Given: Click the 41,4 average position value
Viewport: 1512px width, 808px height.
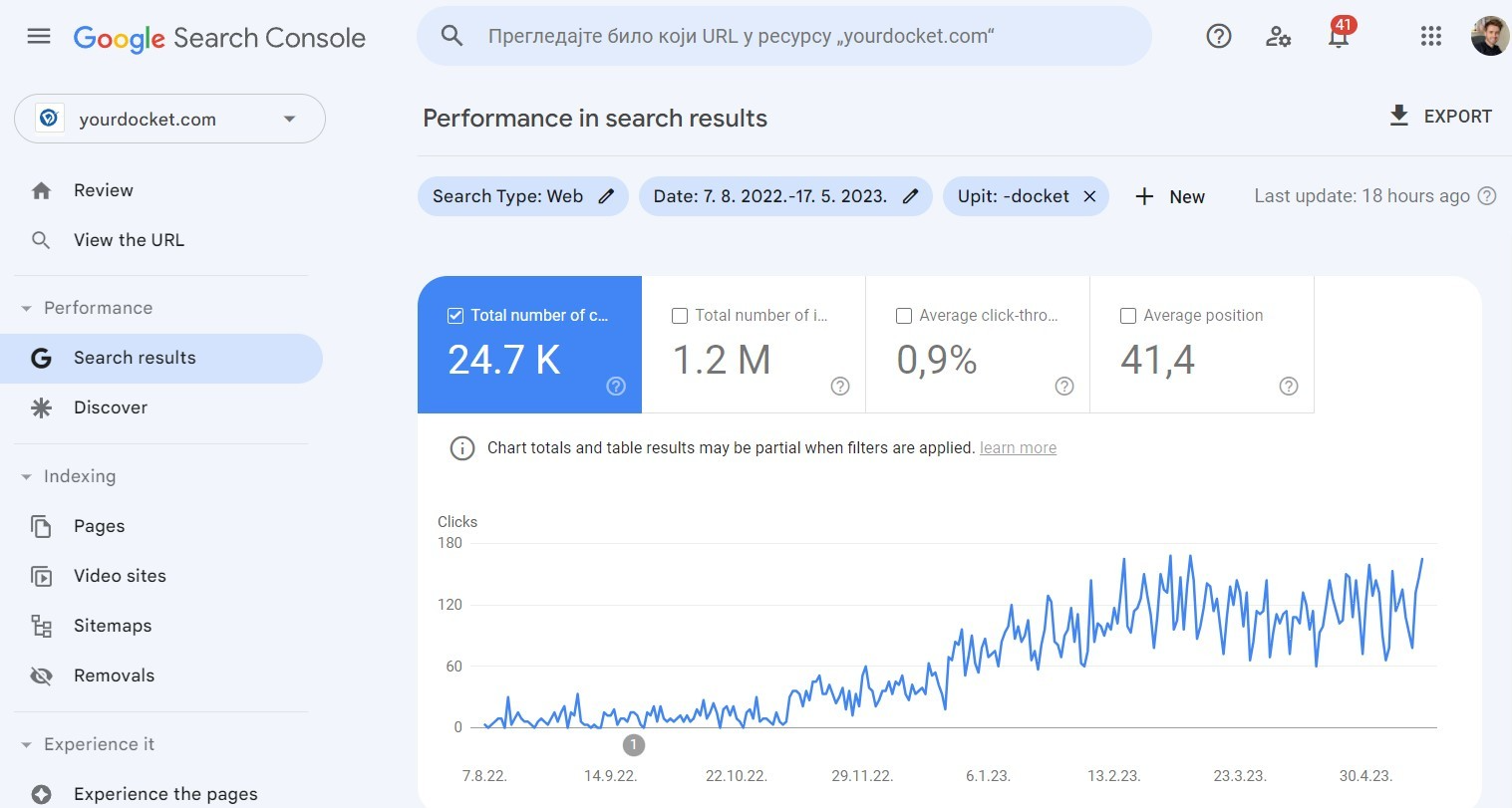Looking at the screenshot, I should pos(1157,360).
